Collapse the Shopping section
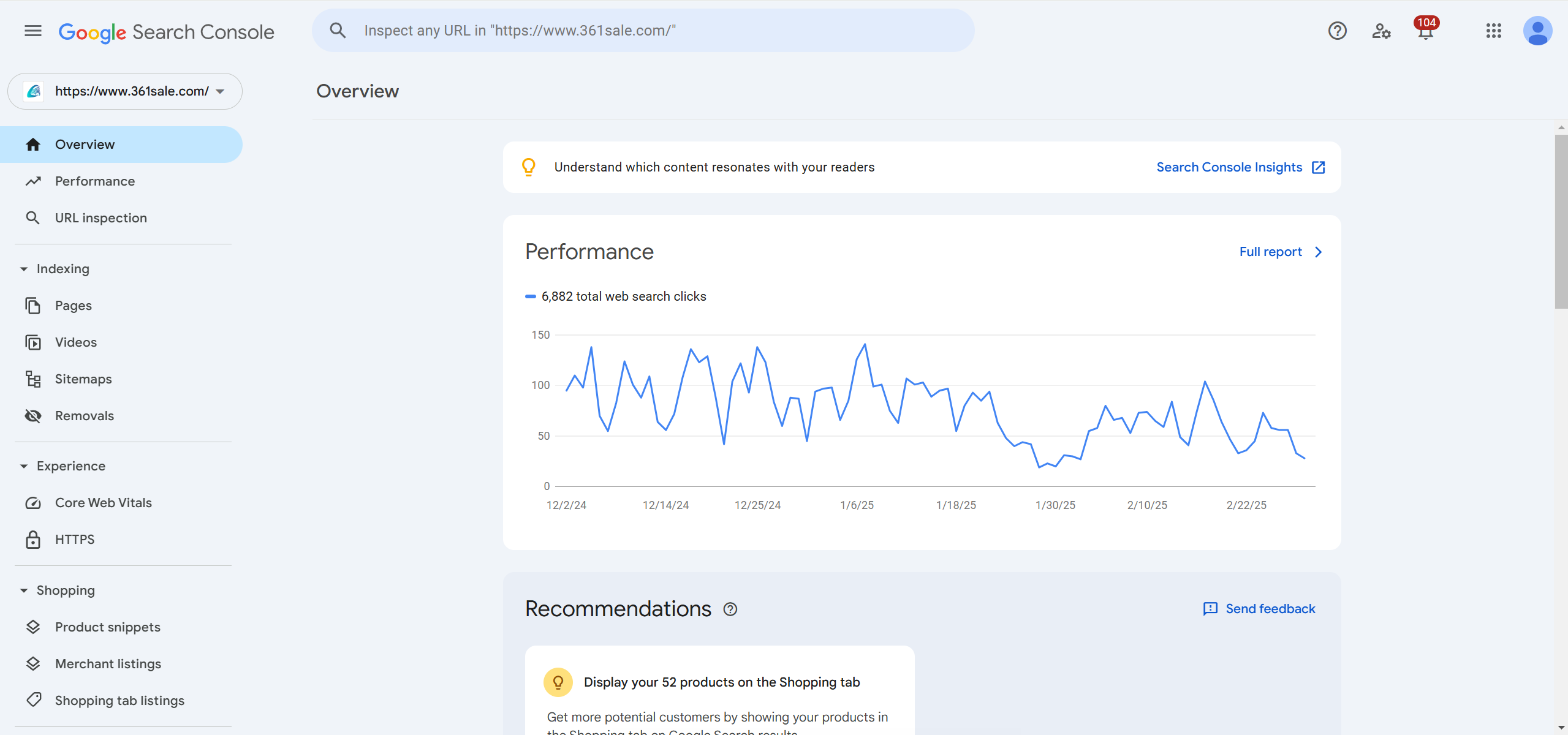The height and width of the screenshot is (735, 1568). click(24, 590)
